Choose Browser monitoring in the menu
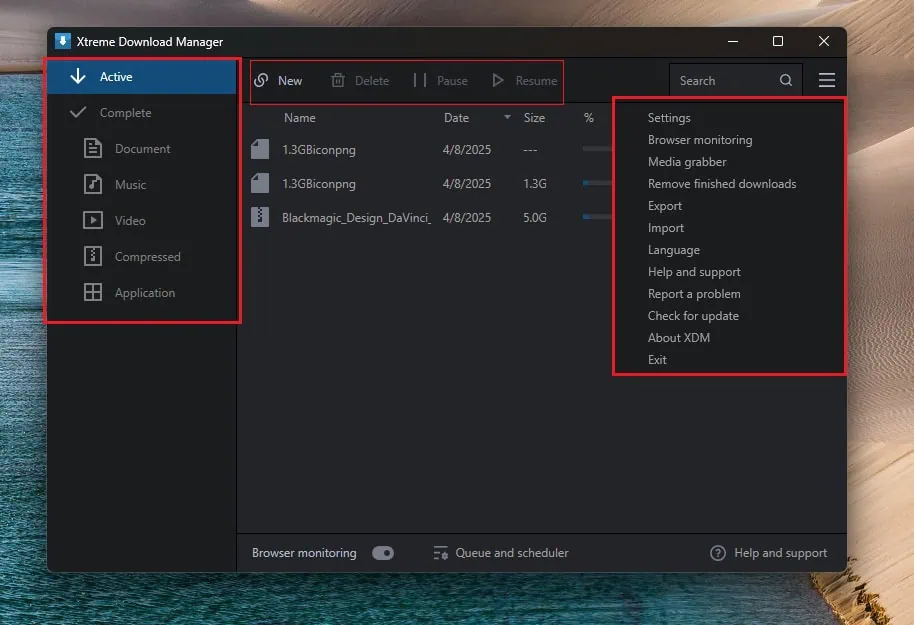The image size is (914, 625). point(700,140)
